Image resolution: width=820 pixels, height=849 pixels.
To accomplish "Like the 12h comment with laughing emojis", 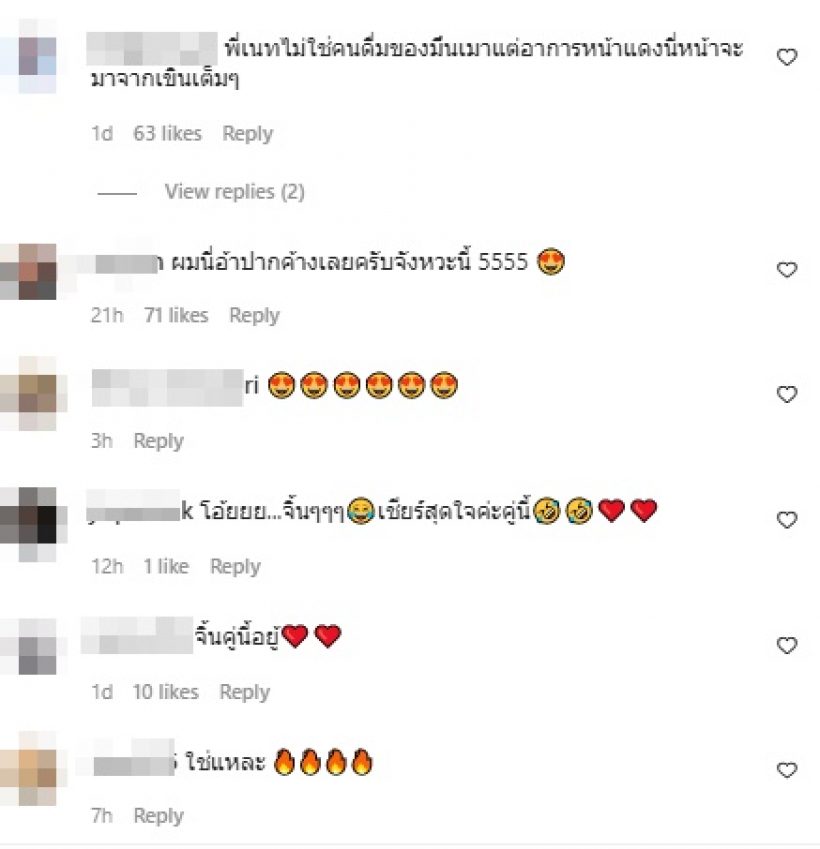I will 786,519.
